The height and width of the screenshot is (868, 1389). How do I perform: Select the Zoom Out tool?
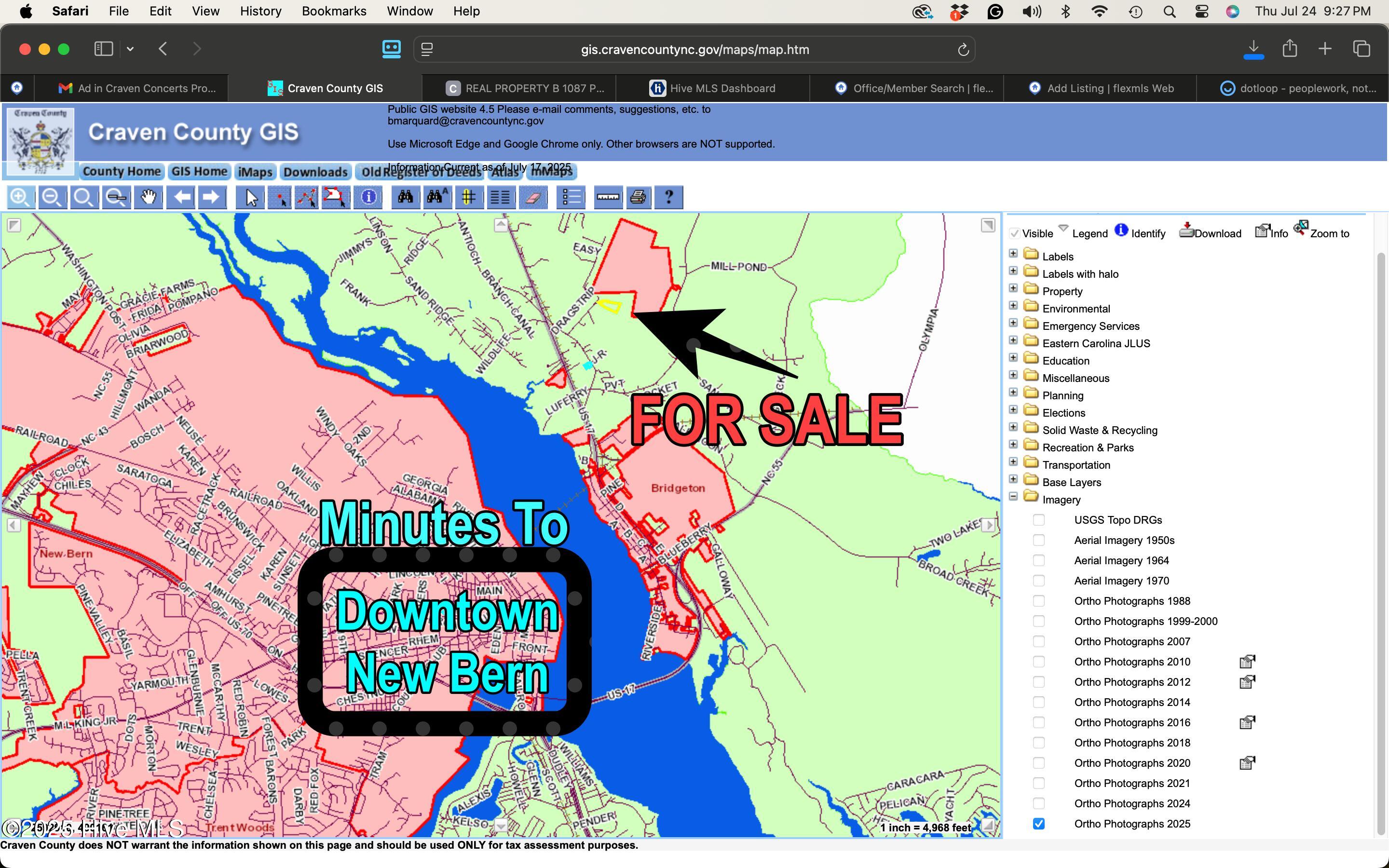click(x=52, y=198)
